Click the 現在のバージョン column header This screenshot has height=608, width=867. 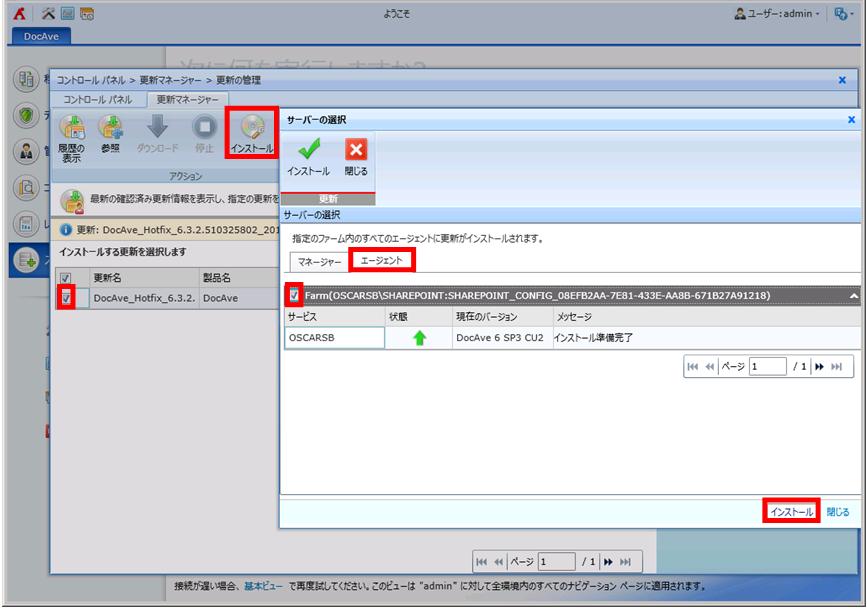pyautogui.click(x=503, y=317)
